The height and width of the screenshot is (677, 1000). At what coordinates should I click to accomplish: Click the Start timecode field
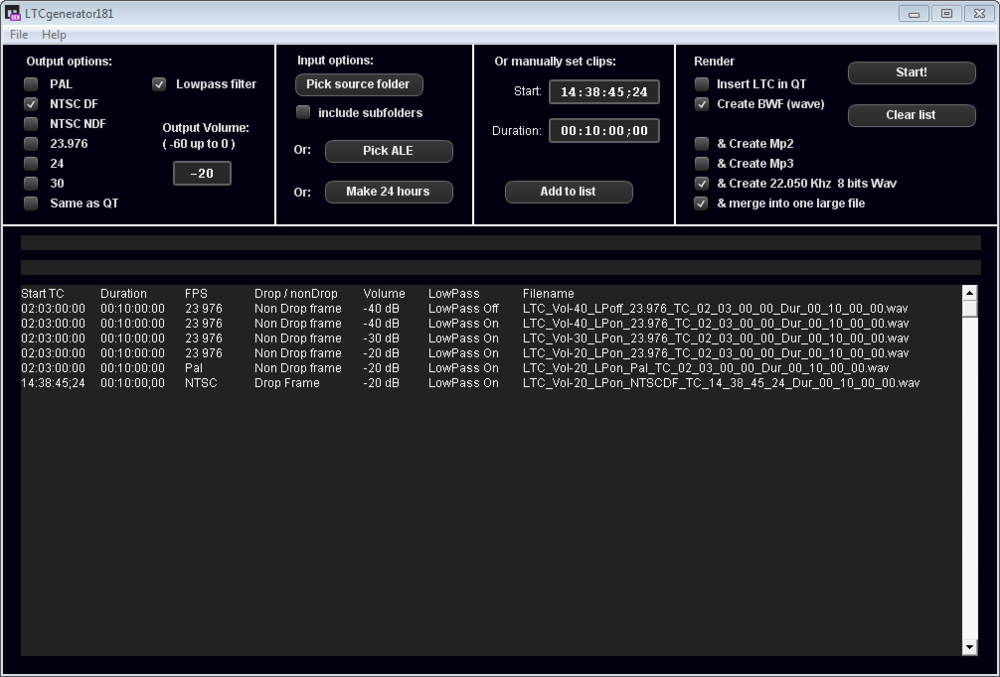(x=603, y=92)
